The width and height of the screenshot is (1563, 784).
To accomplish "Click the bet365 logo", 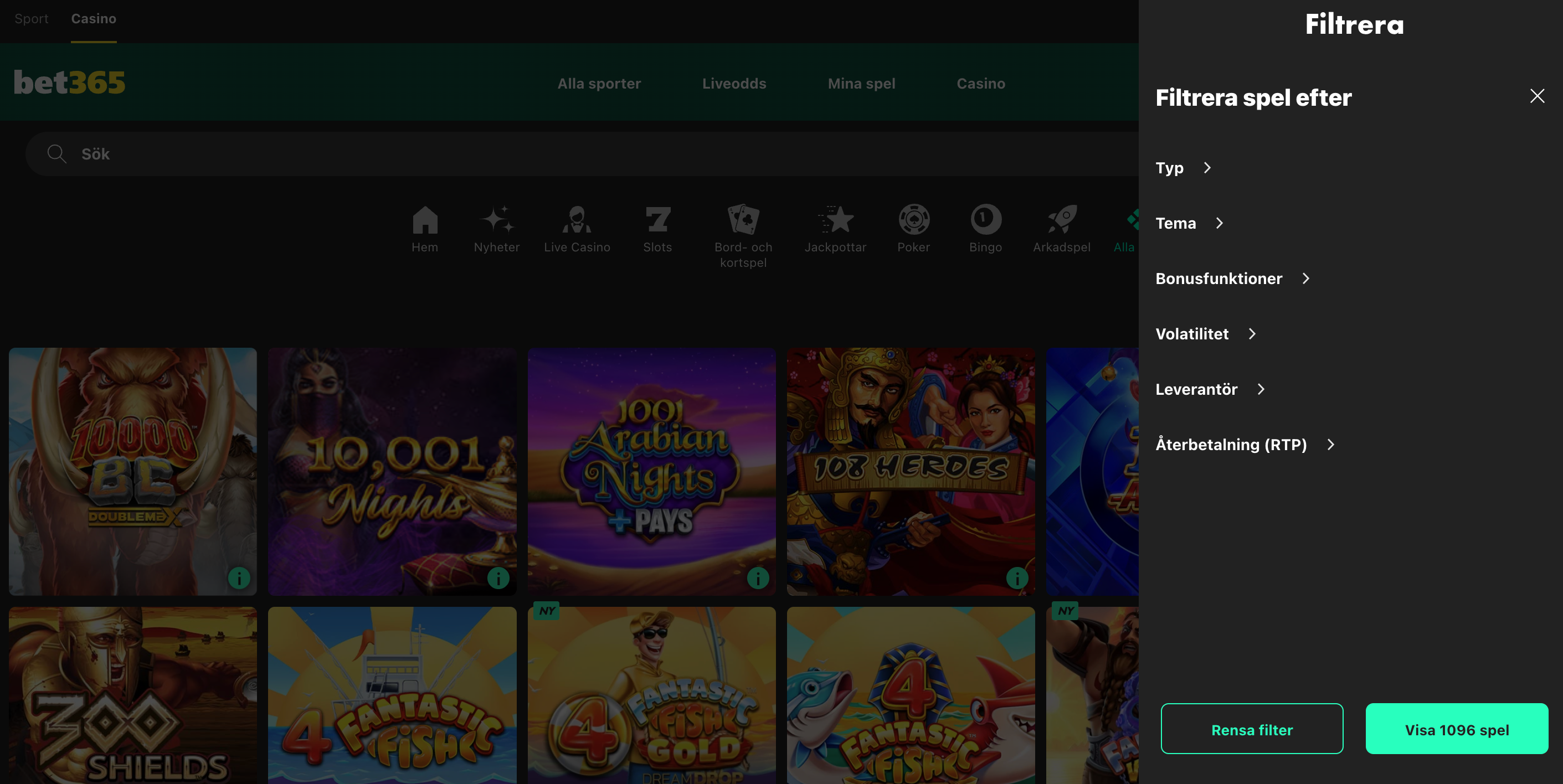I will tap(70, 82).
